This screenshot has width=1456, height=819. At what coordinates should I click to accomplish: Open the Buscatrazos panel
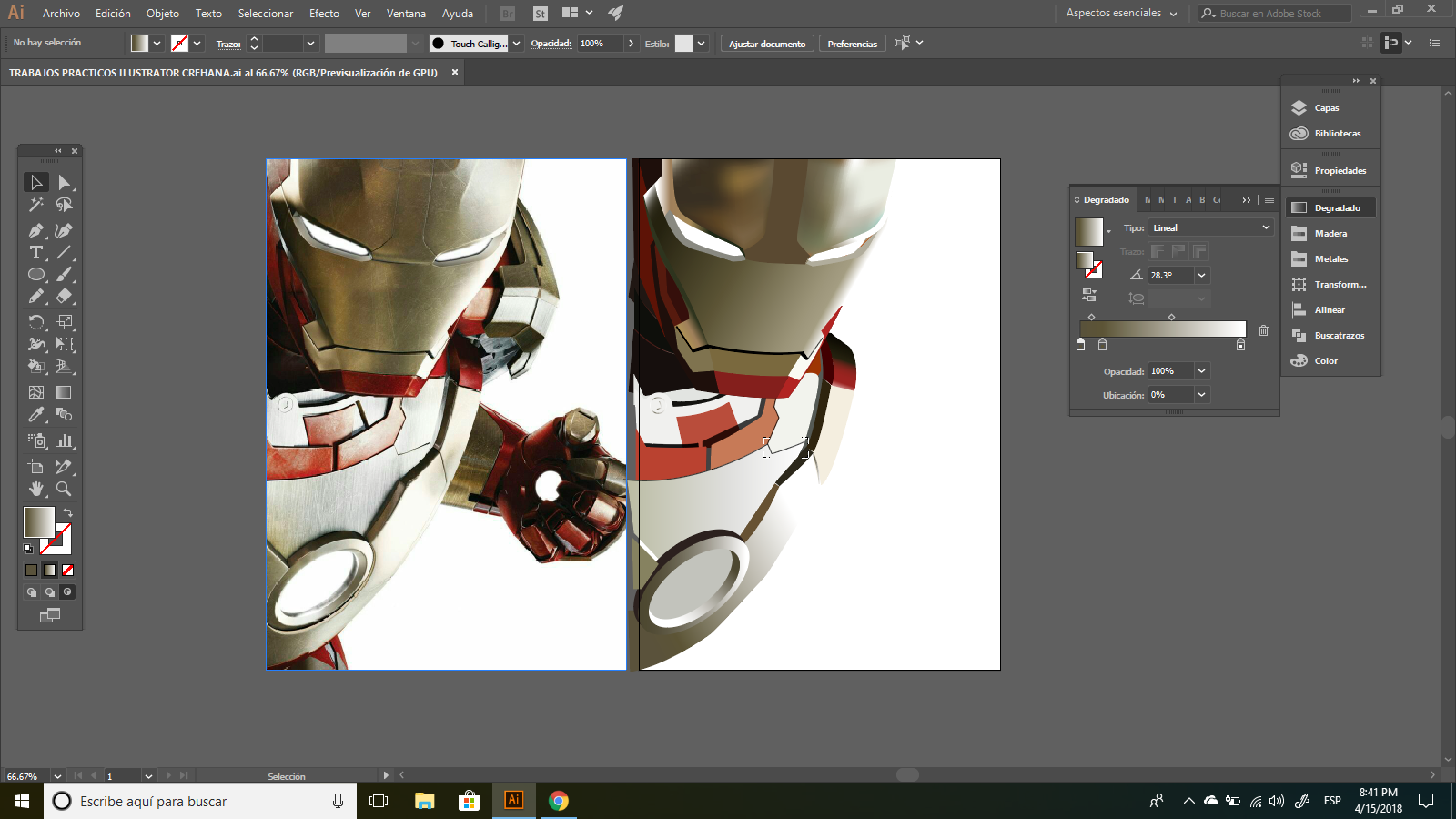[x=1331, y=336]
